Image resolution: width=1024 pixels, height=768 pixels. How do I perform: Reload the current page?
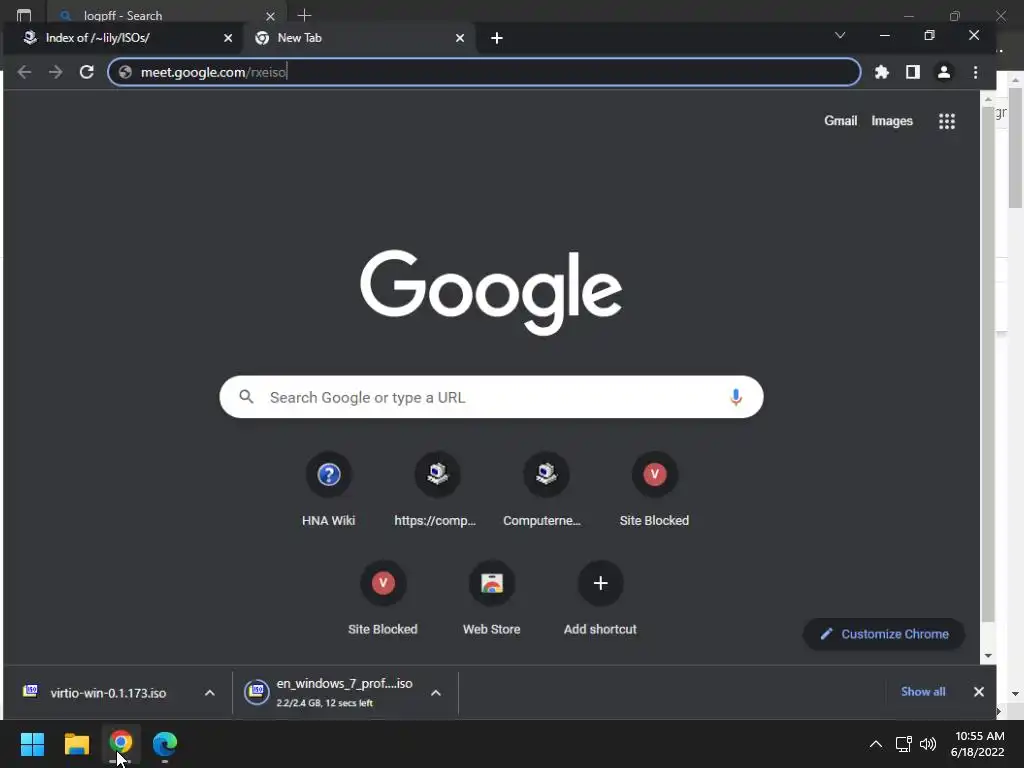86,72
